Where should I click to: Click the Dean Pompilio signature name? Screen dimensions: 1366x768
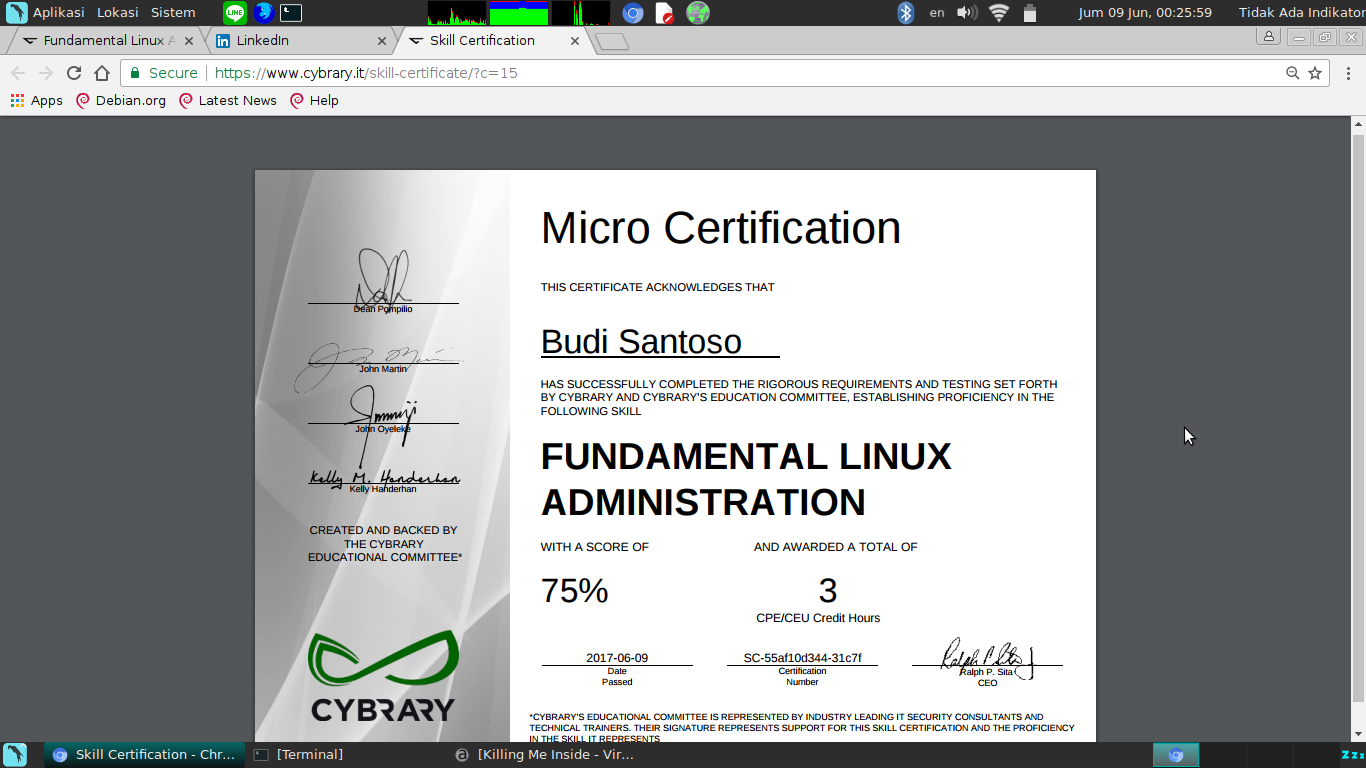tap(383, 309)
